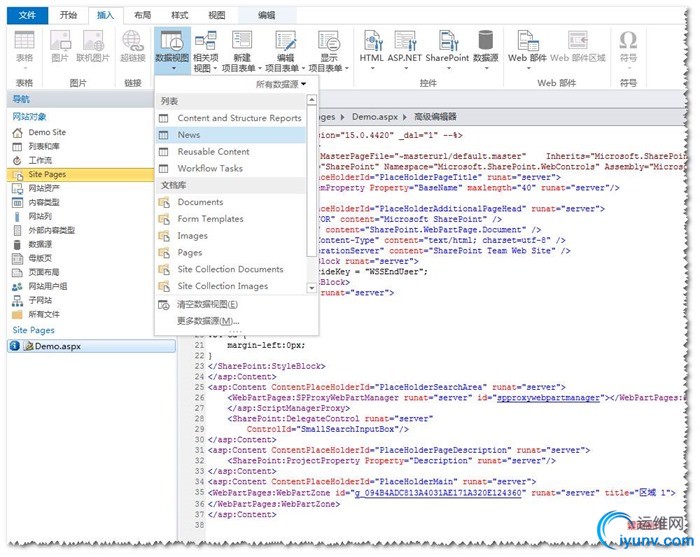Screen dimensions: 700x557
Task: Select the Images library entry
Action: (231, 236)
